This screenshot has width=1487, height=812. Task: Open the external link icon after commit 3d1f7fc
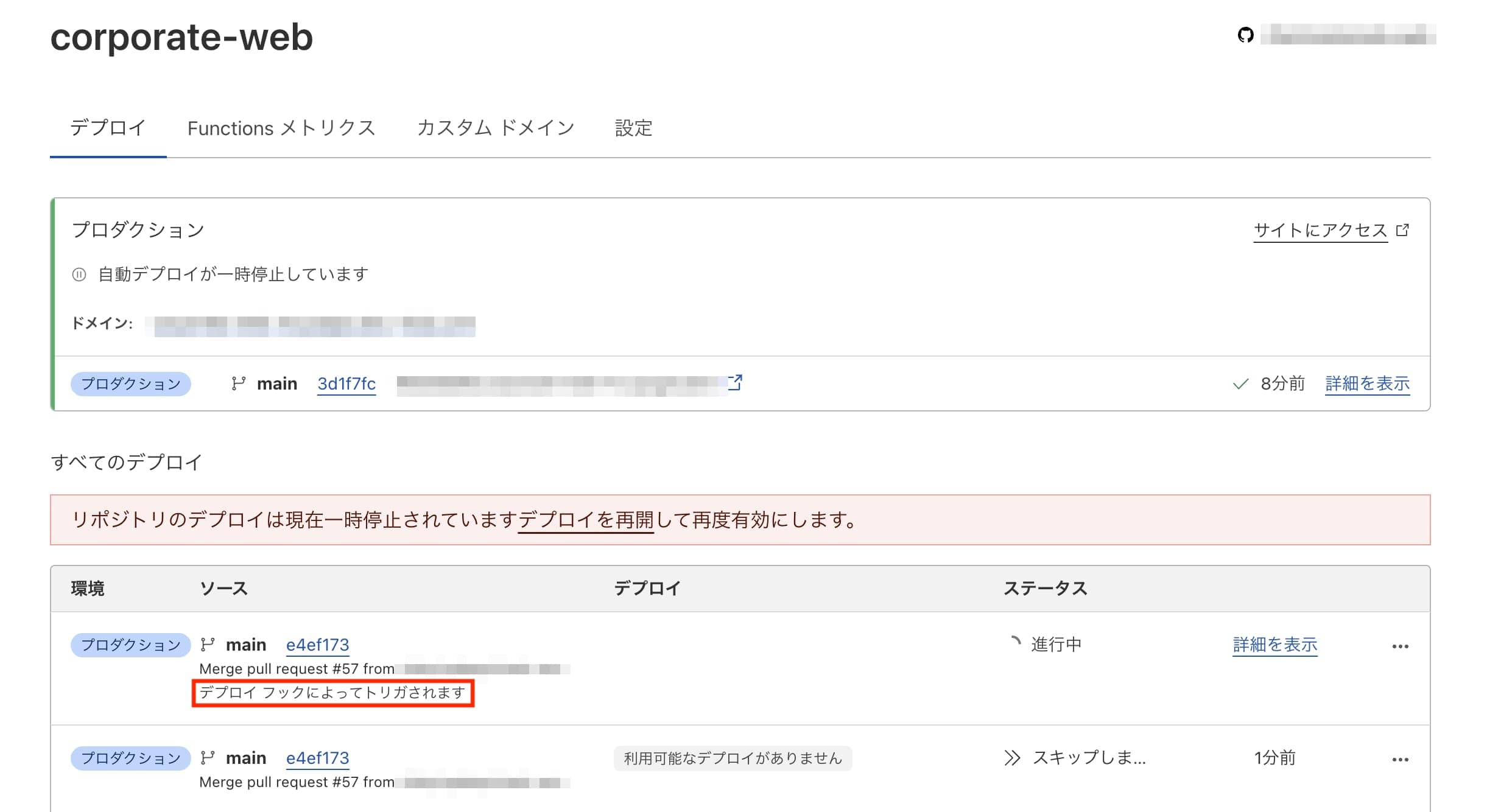pyautogui.click(x=736, y=383)
